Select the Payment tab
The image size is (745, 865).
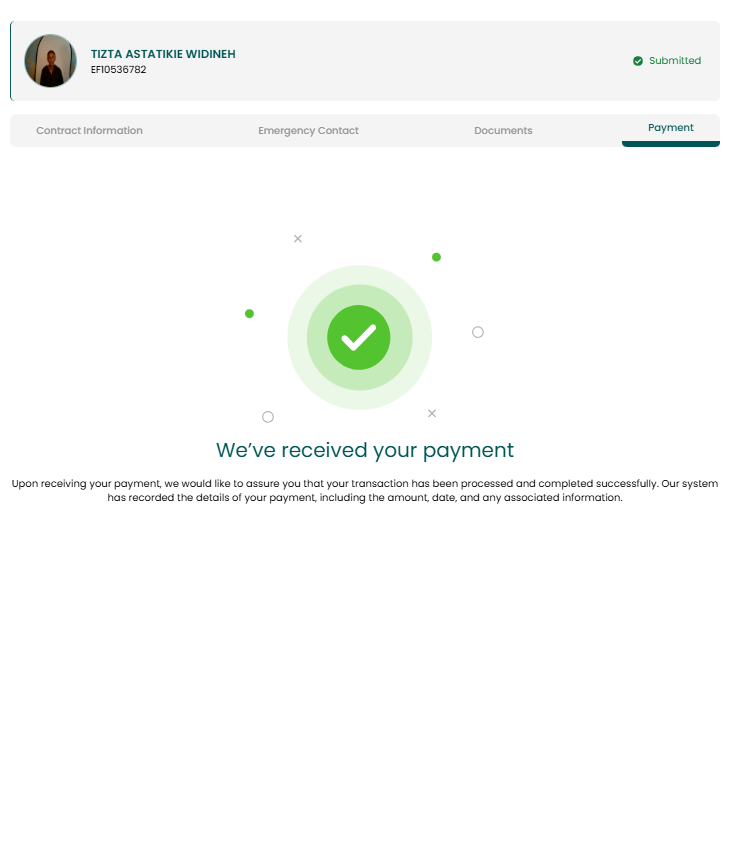point(670,127)
